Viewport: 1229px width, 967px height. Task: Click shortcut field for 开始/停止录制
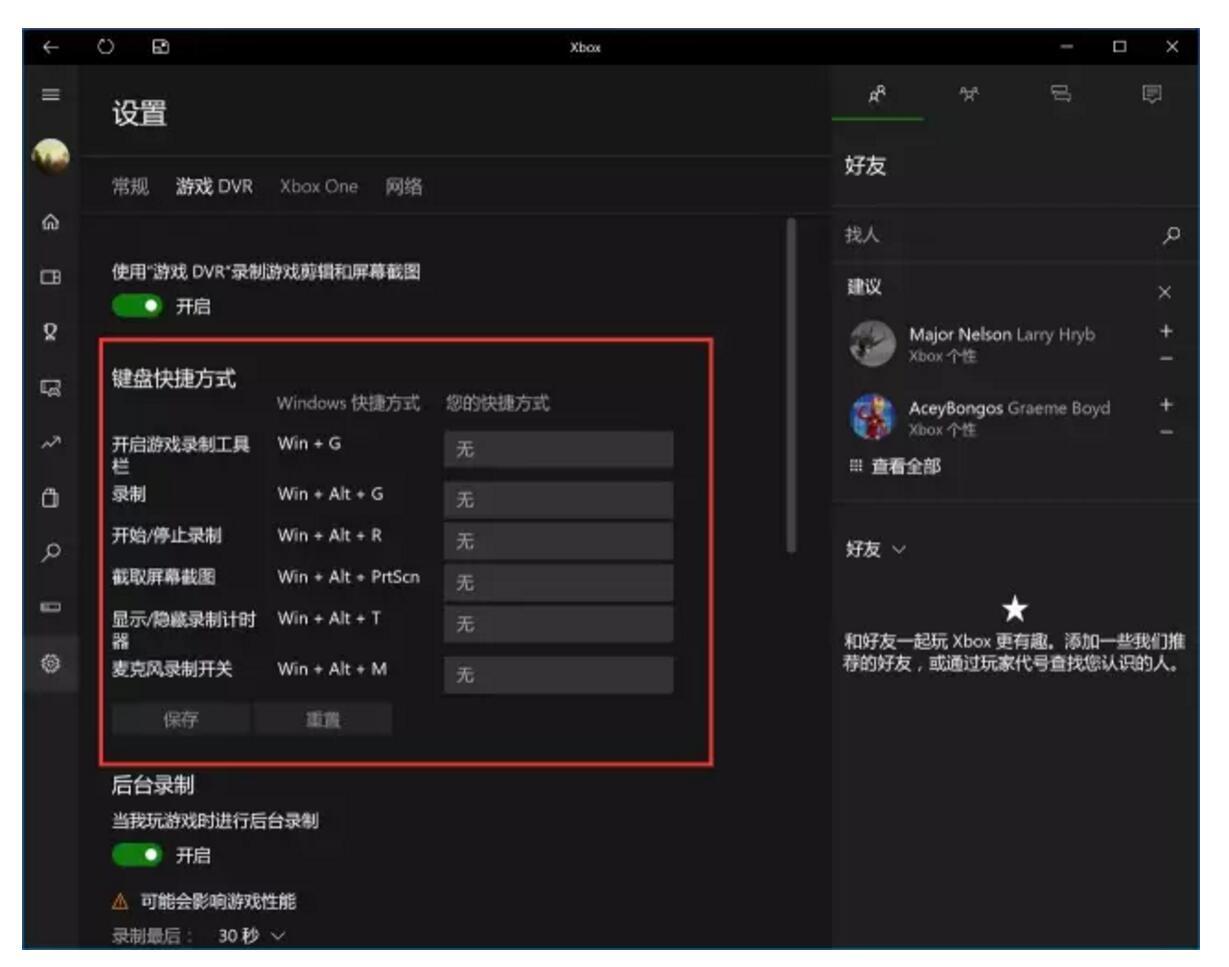click(x=558, y=541)
